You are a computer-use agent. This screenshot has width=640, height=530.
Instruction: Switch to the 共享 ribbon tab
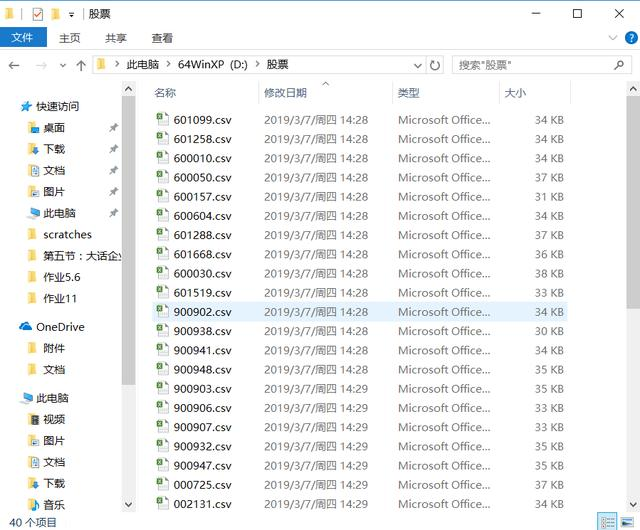click(116, 38)
